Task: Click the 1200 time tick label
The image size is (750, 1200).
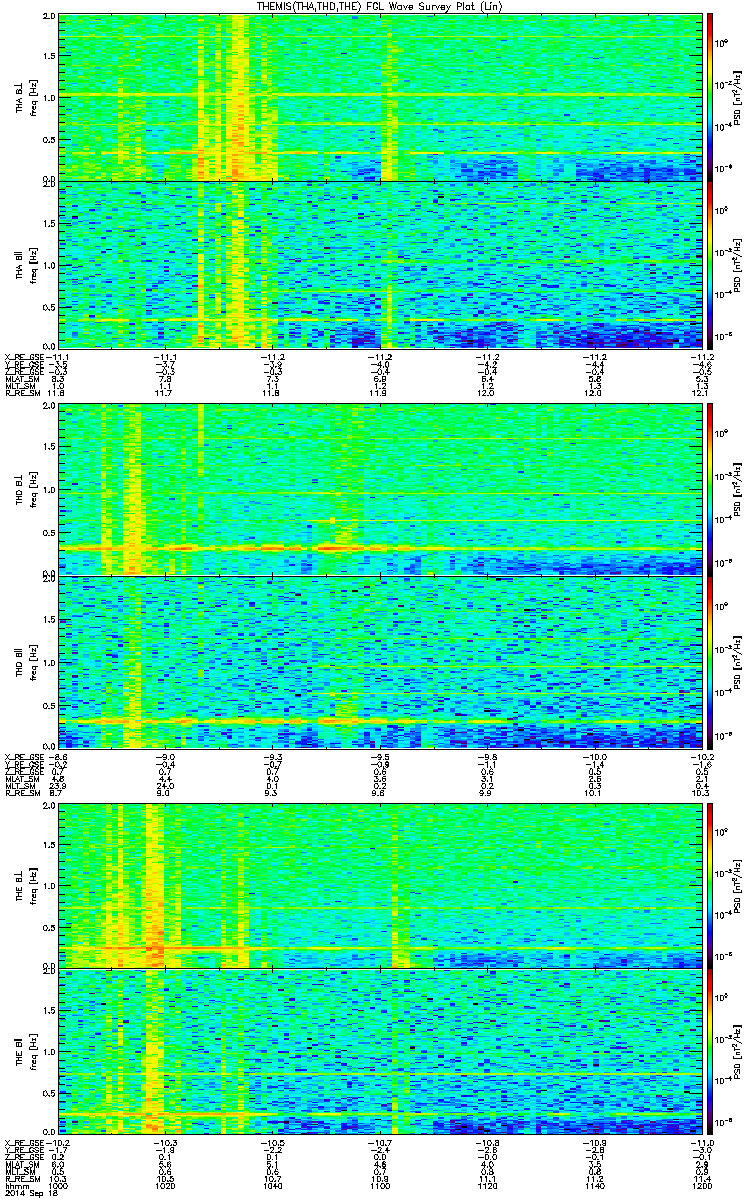Action: coord(702,1185)
